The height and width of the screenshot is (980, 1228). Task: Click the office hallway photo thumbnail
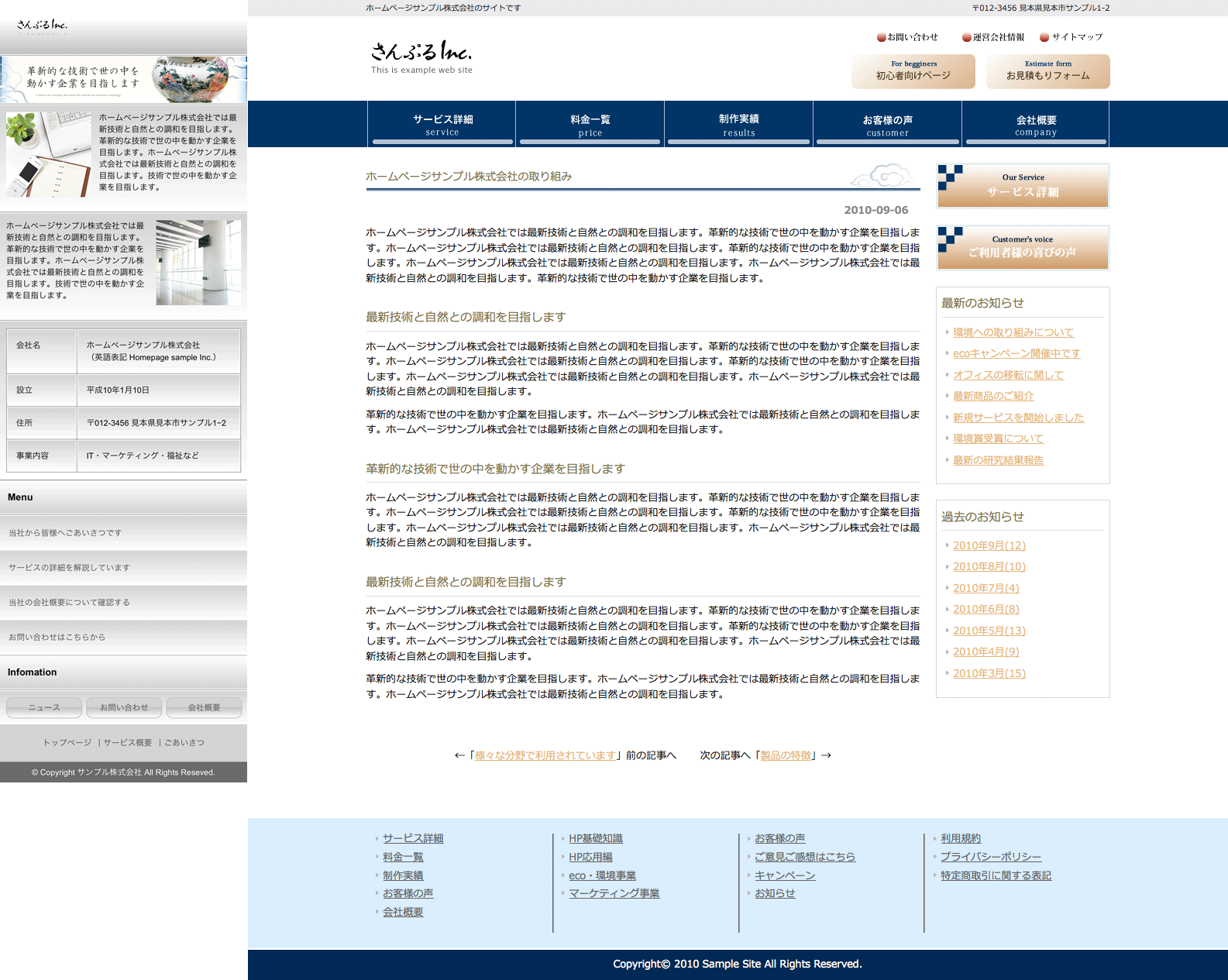(x=198, y=262)
